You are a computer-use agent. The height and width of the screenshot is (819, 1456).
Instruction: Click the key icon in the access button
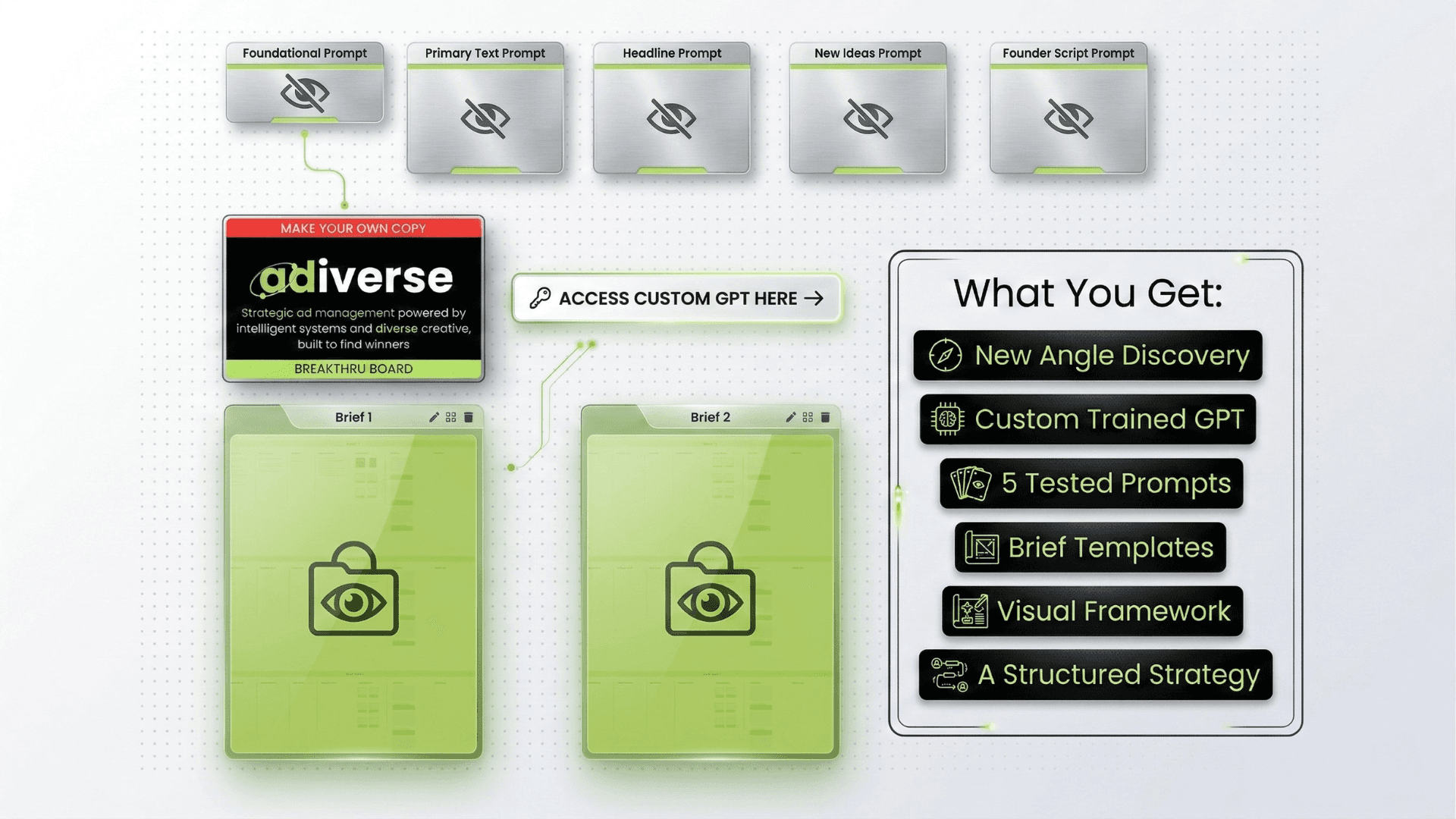click(x=540, y=298)
